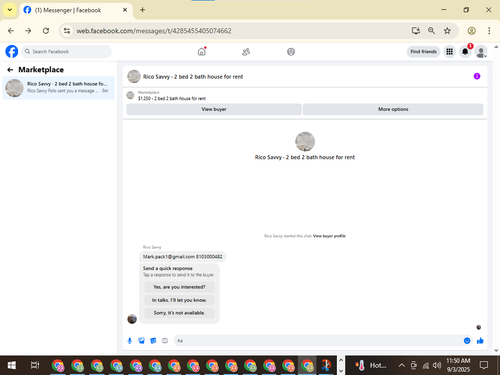Screen dimensions: 500x375
Task: Click the Mark.pack1@gmail.com message bubble
Action: click(x=182, y=257)
